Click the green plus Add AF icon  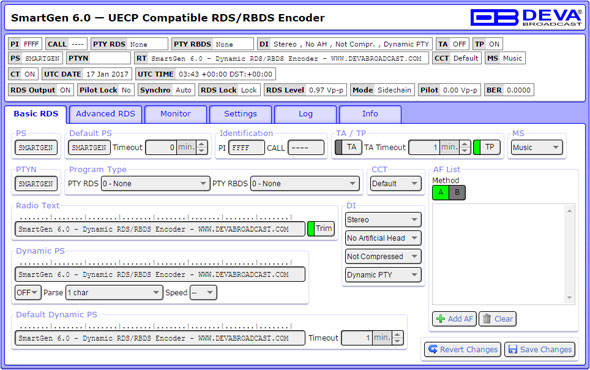click(440, 319)
